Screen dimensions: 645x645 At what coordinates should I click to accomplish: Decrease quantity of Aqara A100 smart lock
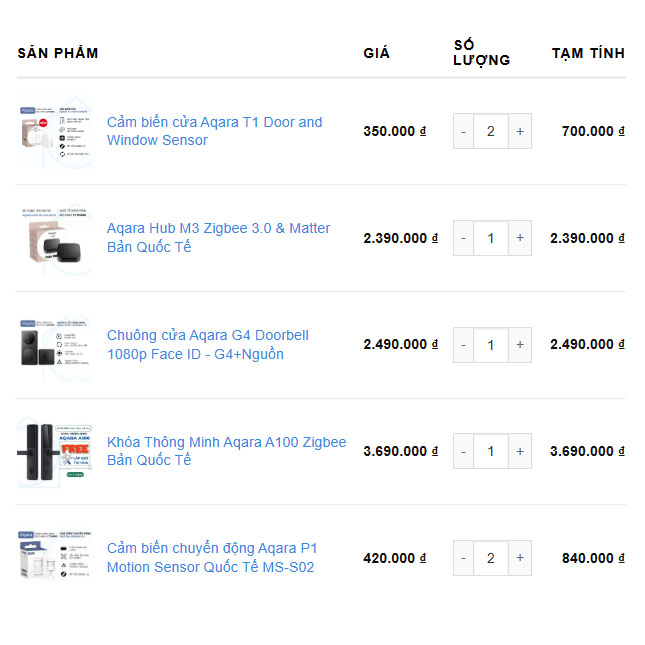point(463,451)
